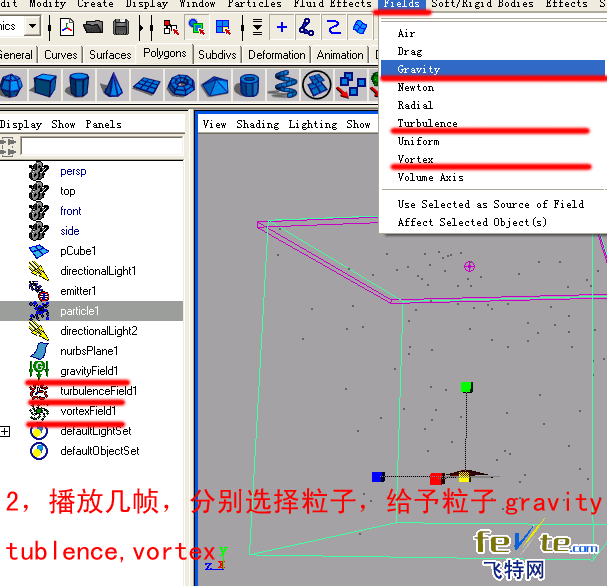
Task: Create a polygon helix from shelf
Action: point(285,85)
